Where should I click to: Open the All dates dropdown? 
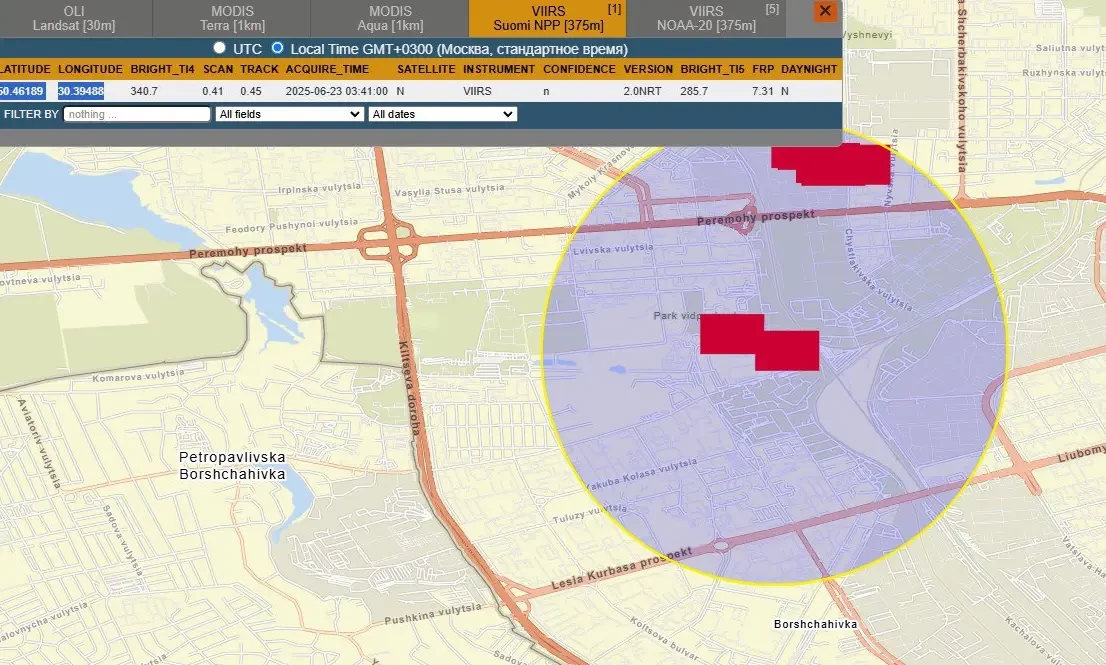pyautogui.click(x=442, y=114)
